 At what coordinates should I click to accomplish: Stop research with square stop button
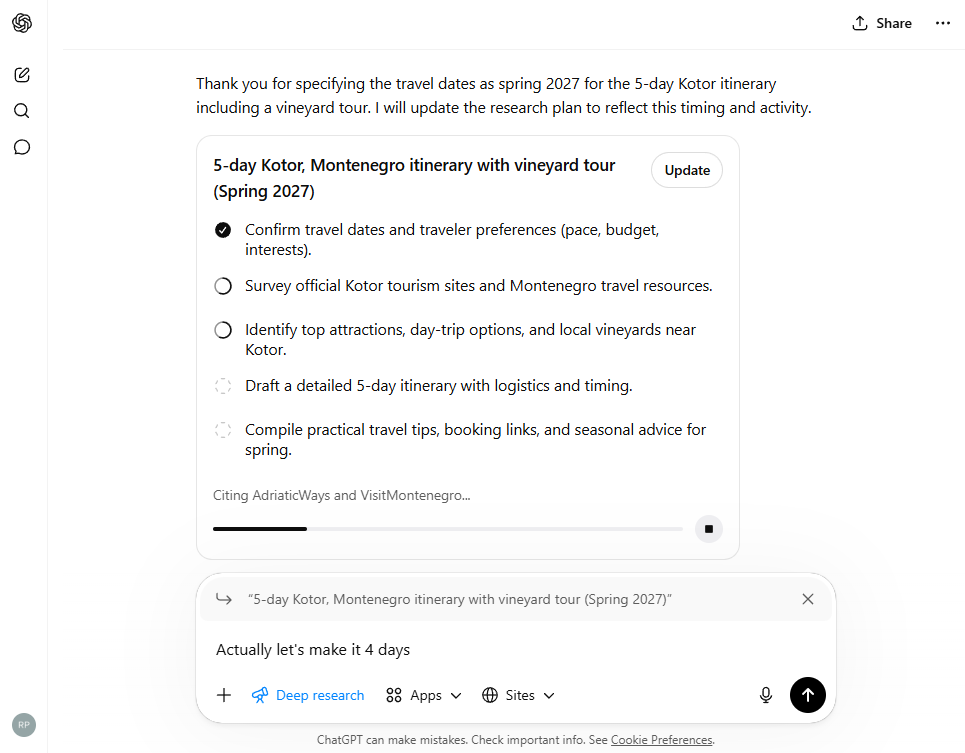[709, 529]
